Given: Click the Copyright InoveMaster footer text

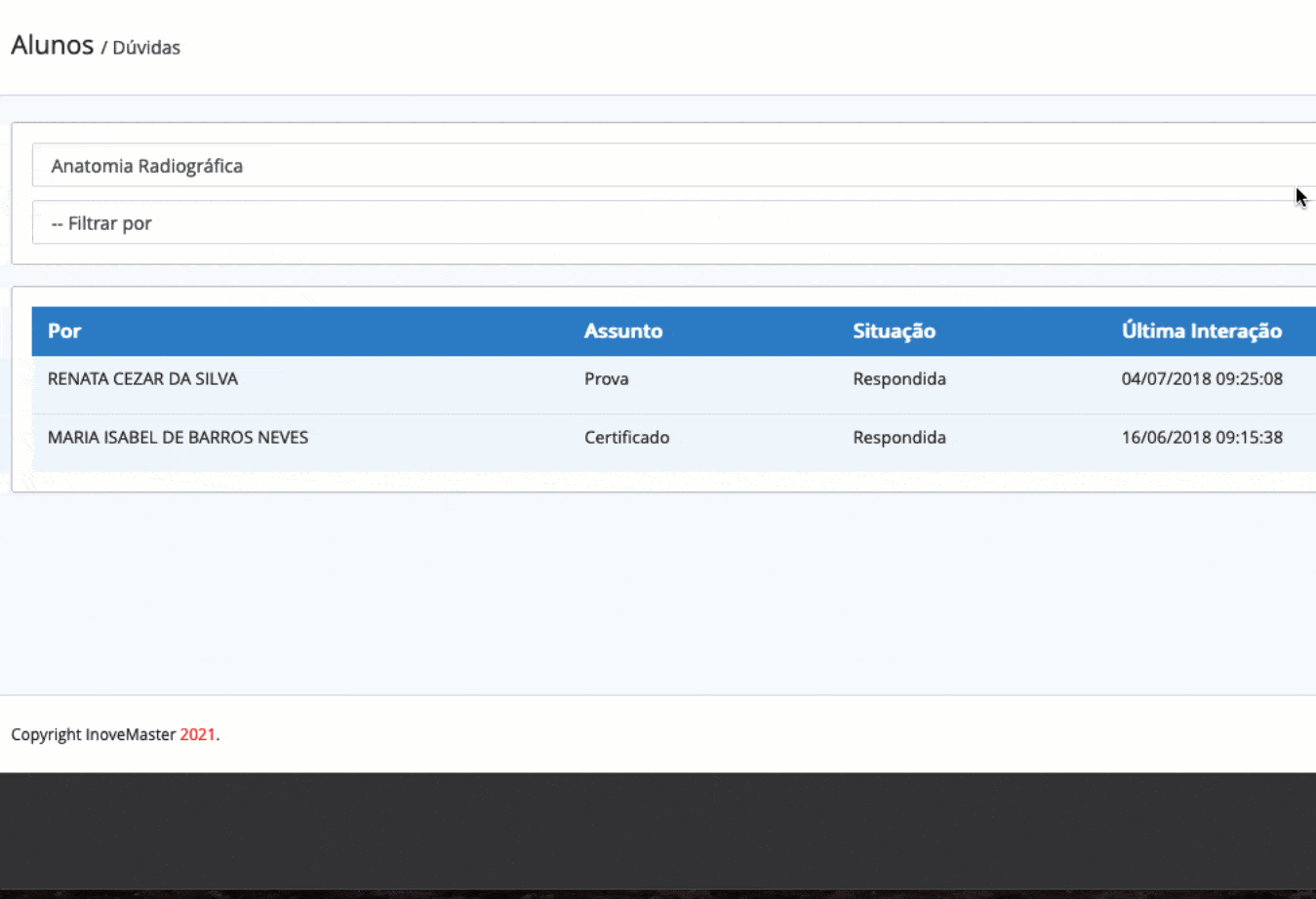Looking at the screenshot, I should coord(94,735).
